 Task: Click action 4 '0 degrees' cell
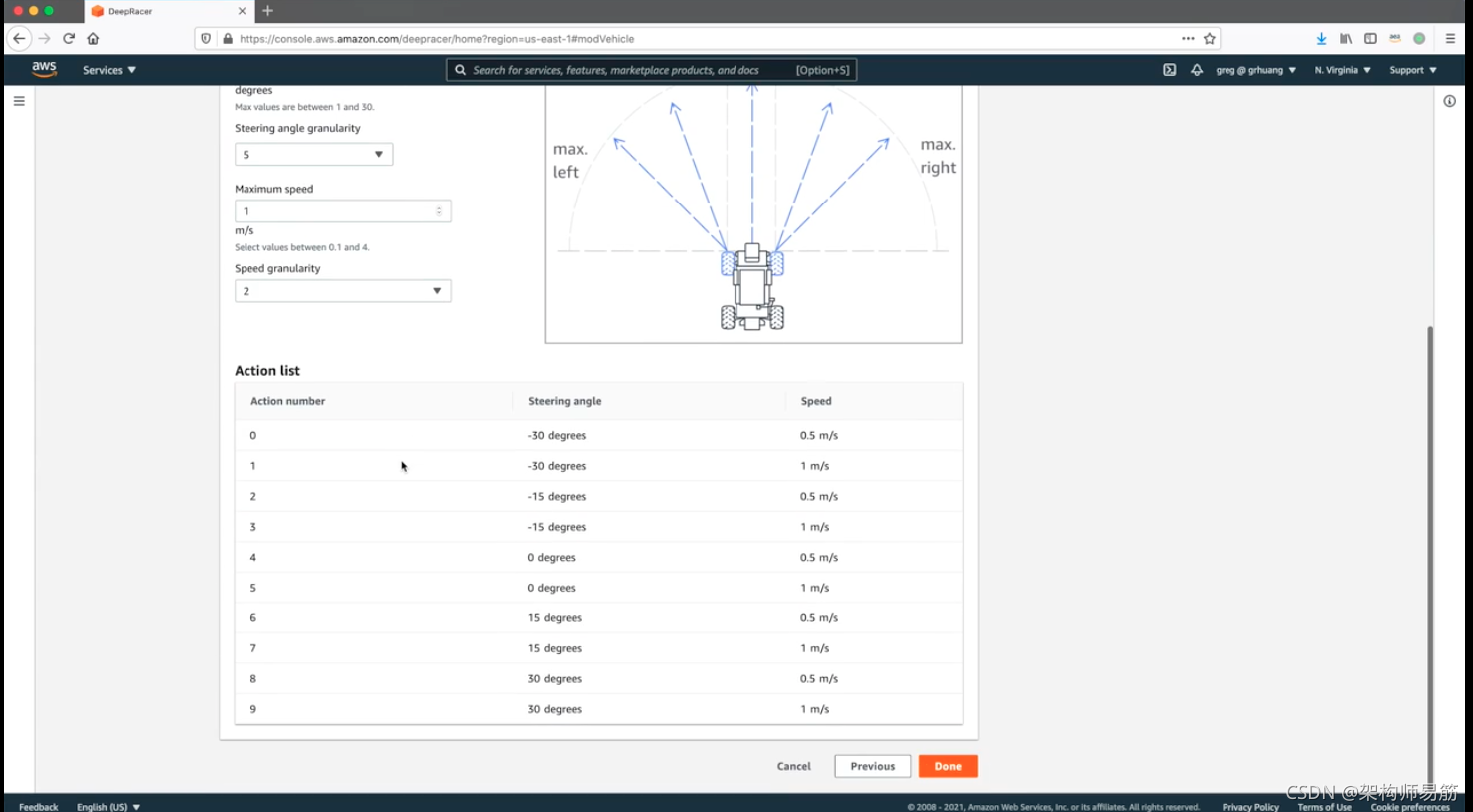pos(551,557)
